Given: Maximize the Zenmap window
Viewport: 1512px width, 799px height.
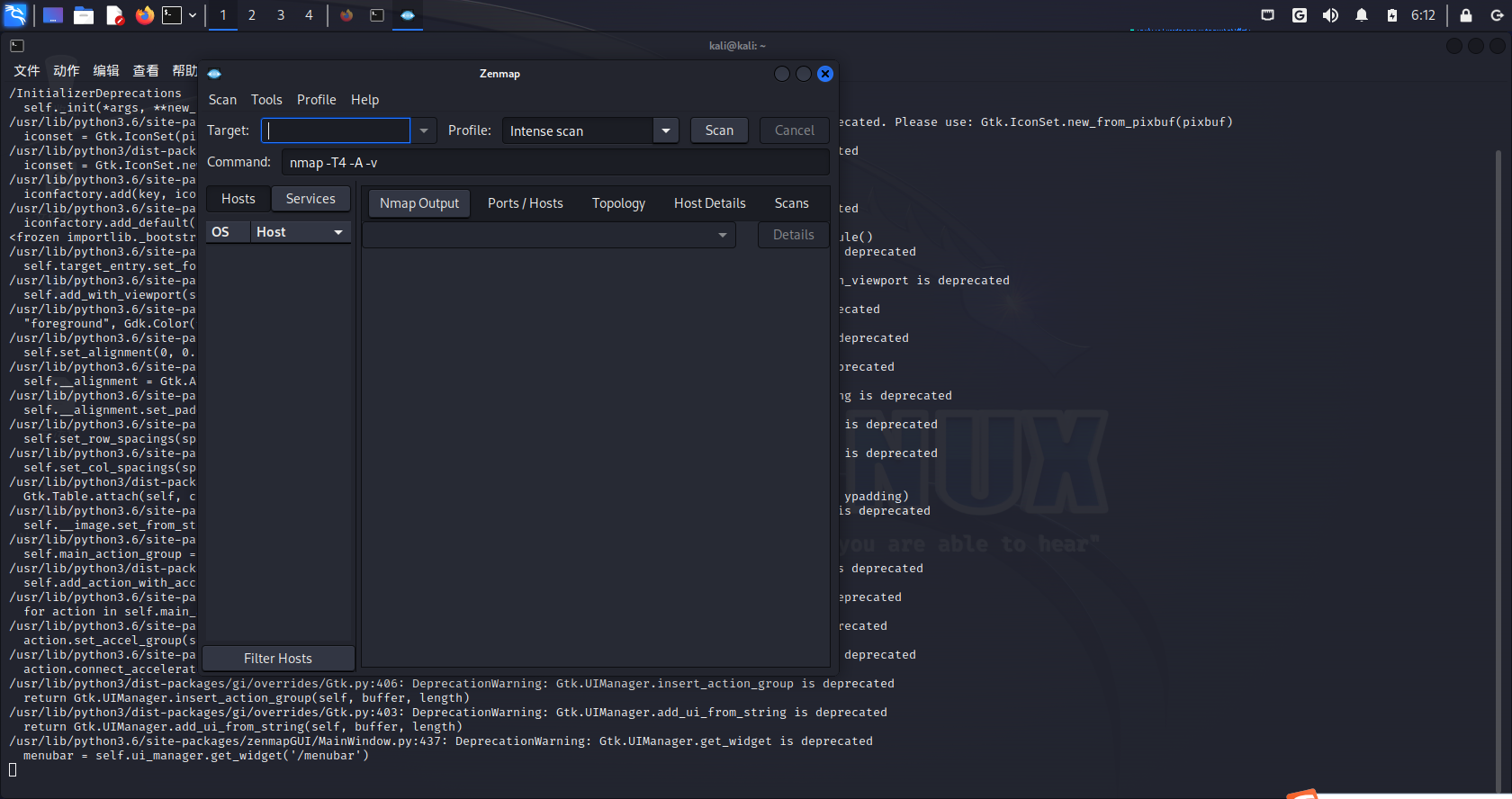Looking at the screenshot, I should (804, 74).
